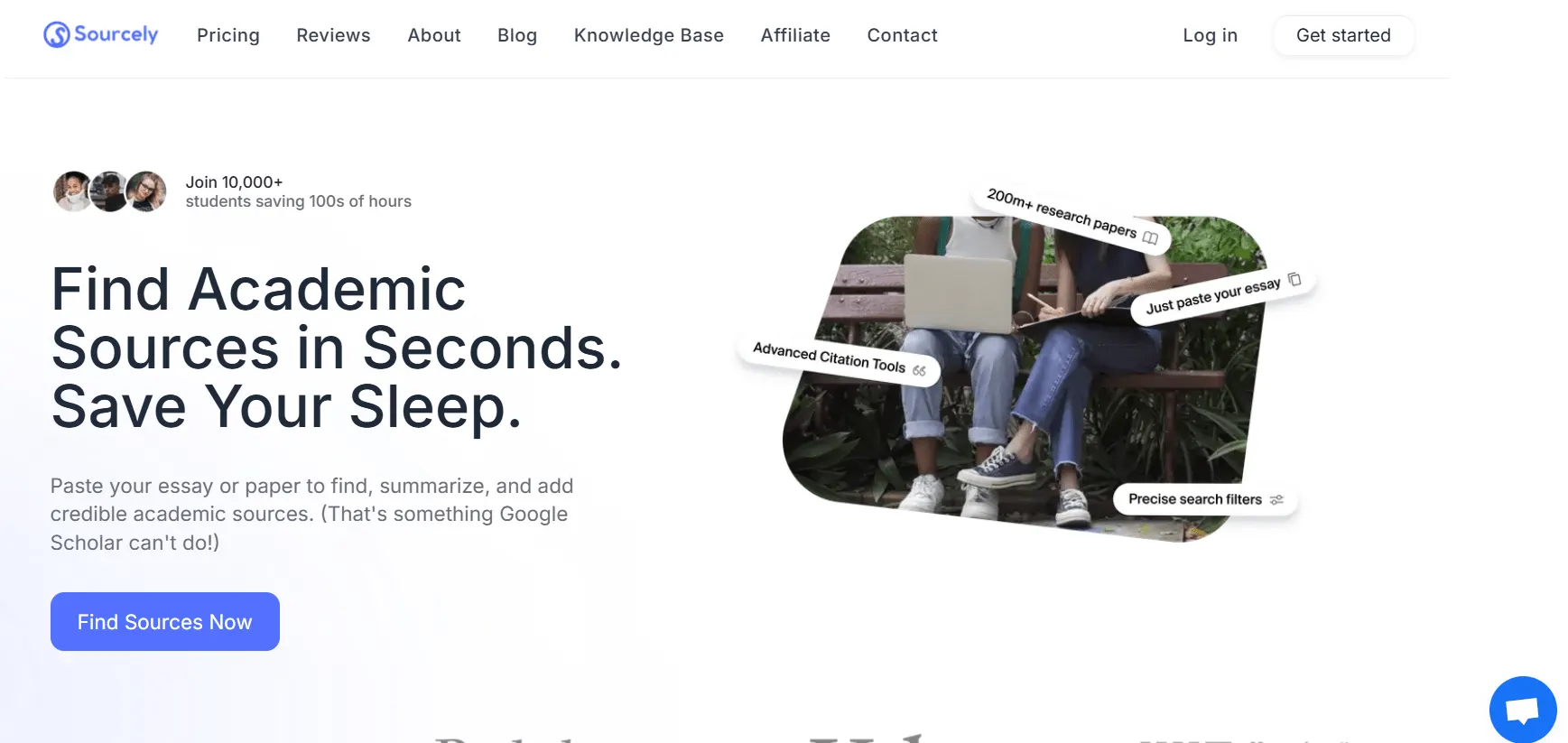Go to Reviews in navigation
The height and width of the screenshot is (743, 1568).
(333, 35)
